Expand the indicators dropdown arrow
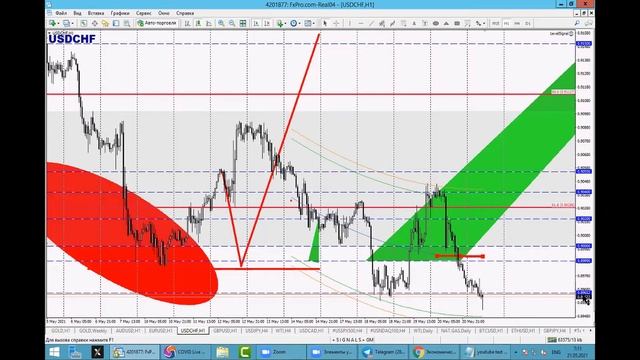The image size is (640, 360). coord(285,24)
